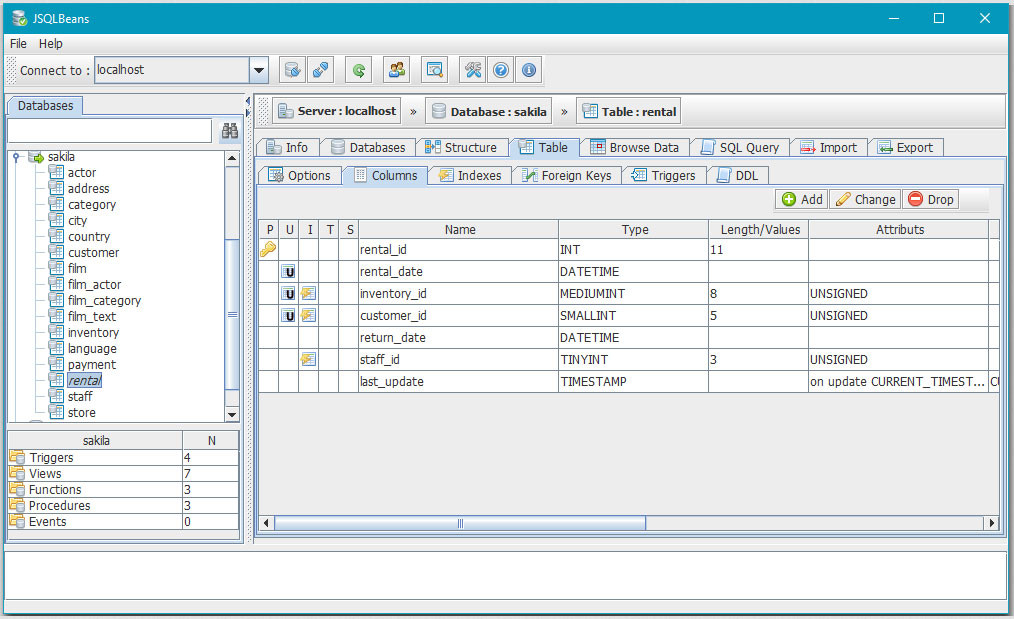
Task: Select the last_update column name cell
Action: 458,382
